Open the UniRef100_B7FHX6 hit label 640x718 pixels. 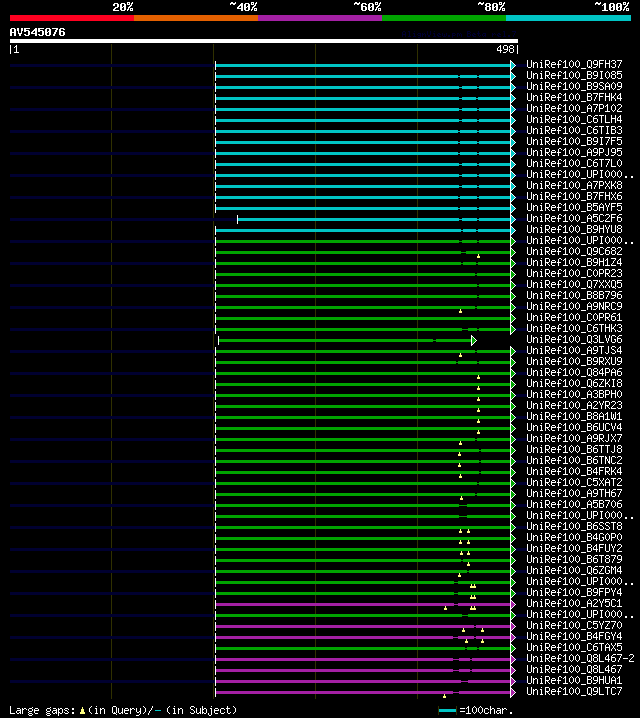[x=574, y=196]
